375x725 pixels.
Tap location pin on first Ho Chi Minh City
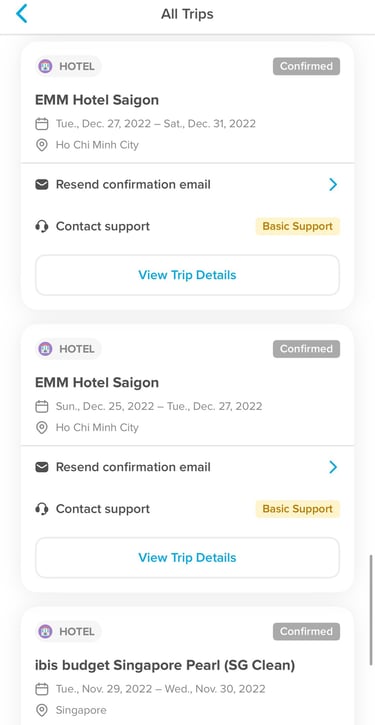[x=42, y=145]
